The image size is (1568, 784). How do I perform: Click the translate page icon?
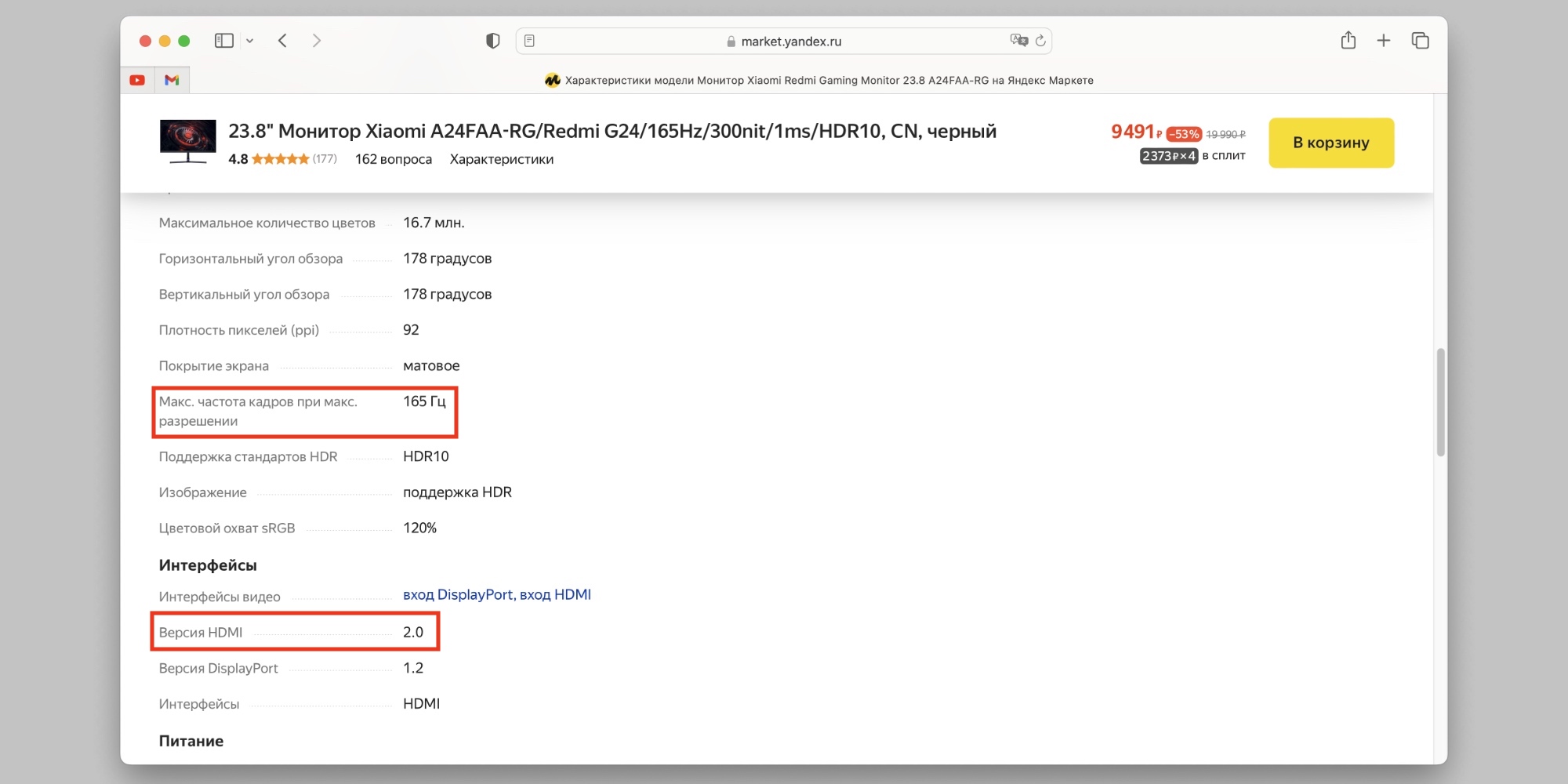(1018, 40)
